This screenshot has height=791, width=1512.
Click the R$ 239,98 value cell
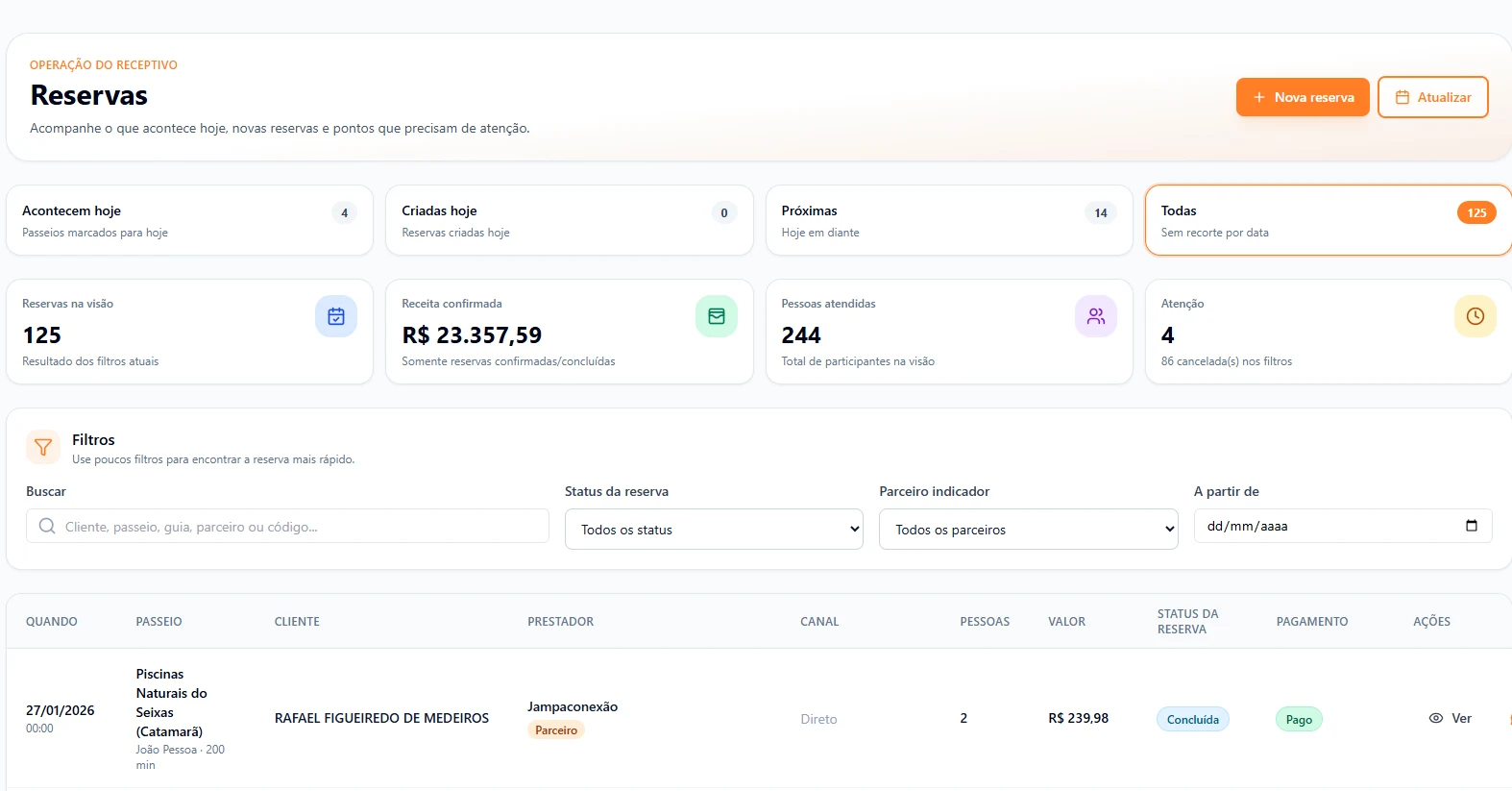[1078, 718]
